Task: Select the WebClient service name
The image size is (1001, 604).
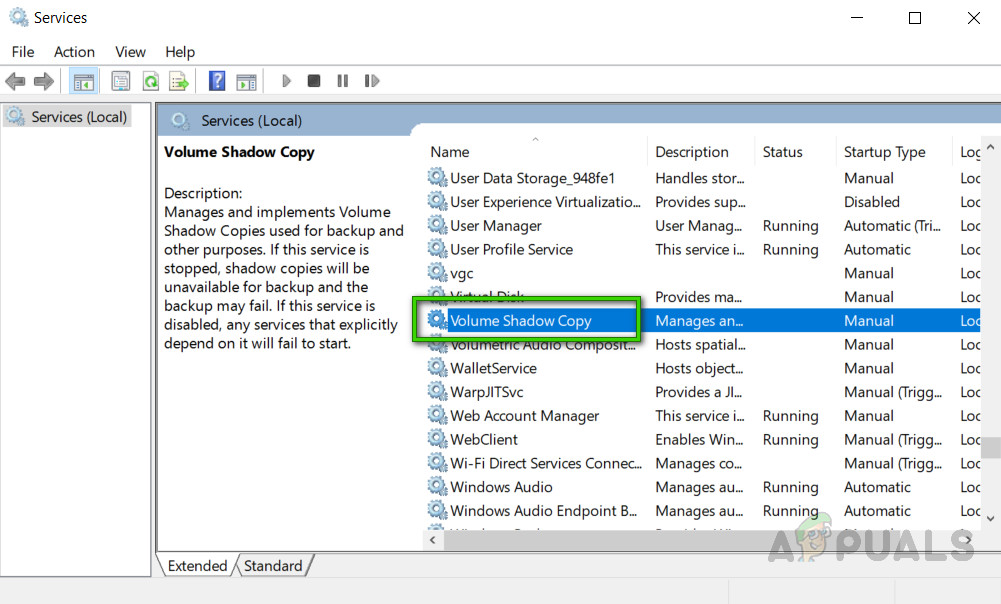Action: point(484,439)
